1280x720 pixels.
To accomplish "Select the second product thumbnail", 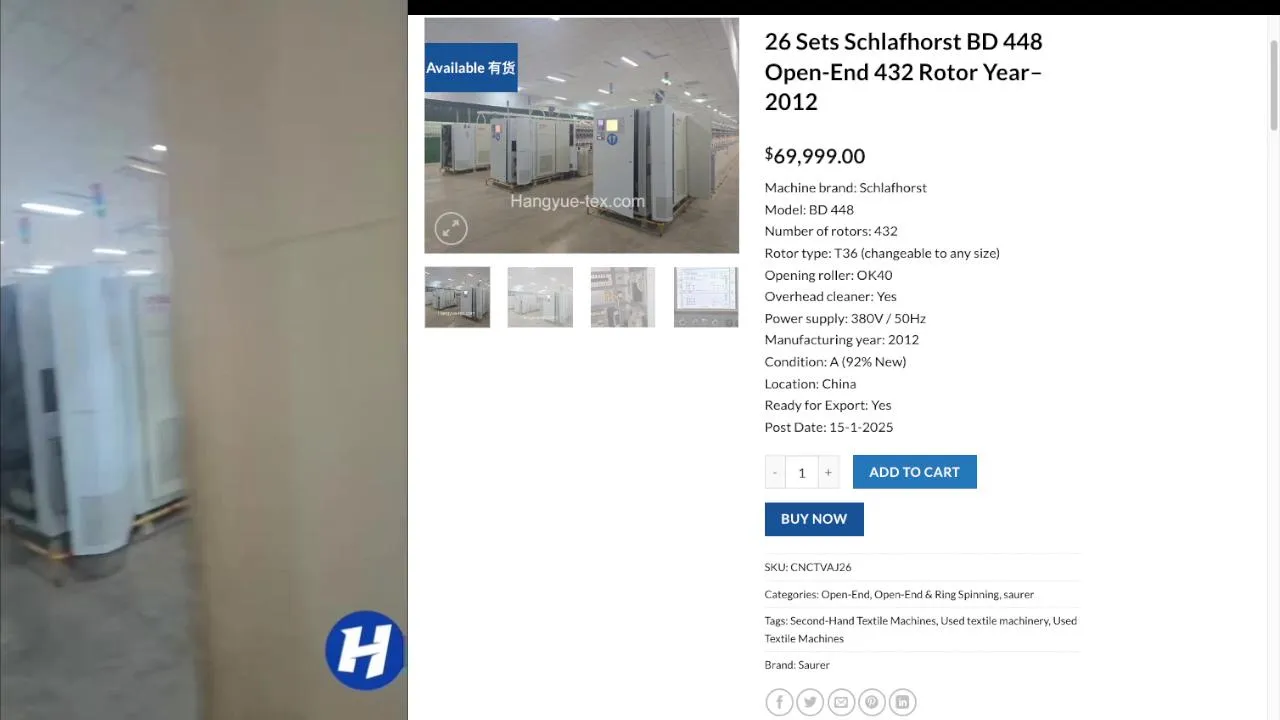I will pyautogui.click(x=540, y=297).
